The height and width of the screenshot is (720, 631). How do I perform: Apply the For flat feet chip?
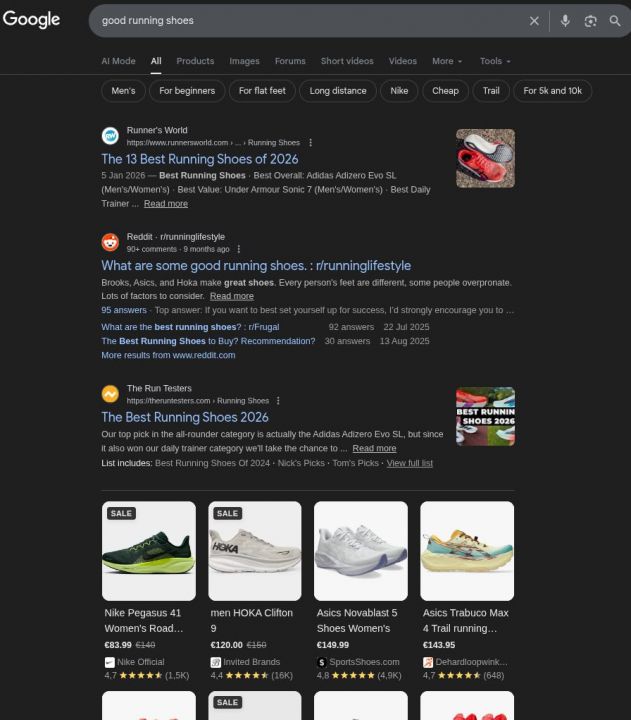click(x=262, y=91)
